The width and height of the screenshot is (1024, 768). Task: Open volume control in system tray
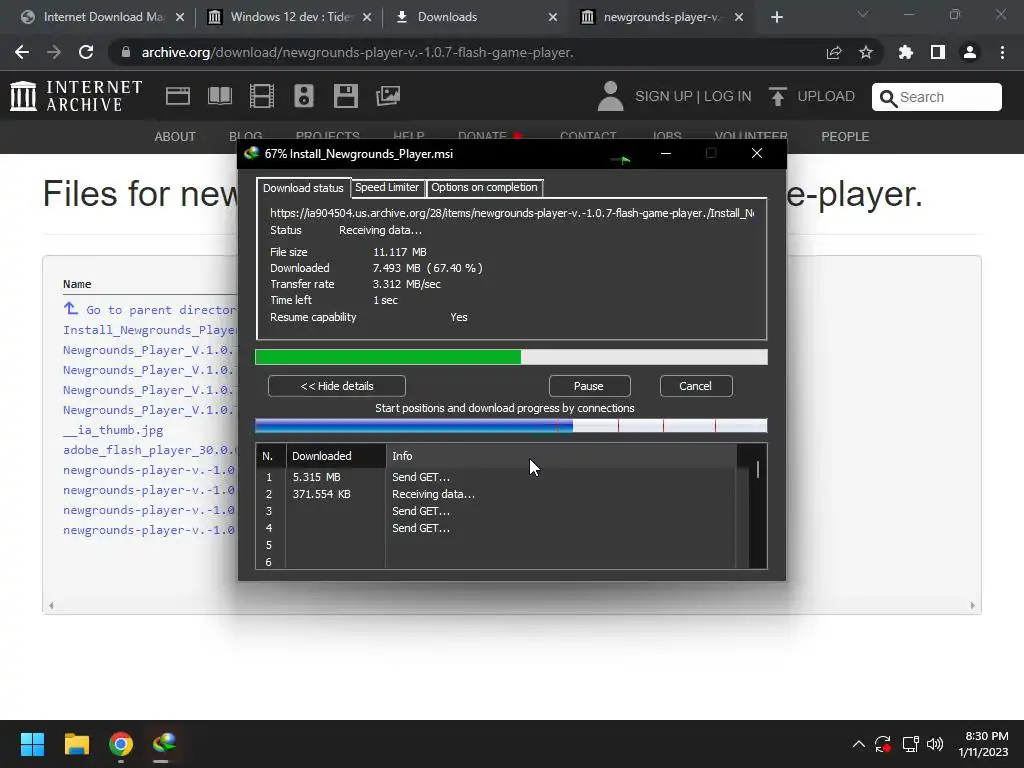(x=935, y=744)
